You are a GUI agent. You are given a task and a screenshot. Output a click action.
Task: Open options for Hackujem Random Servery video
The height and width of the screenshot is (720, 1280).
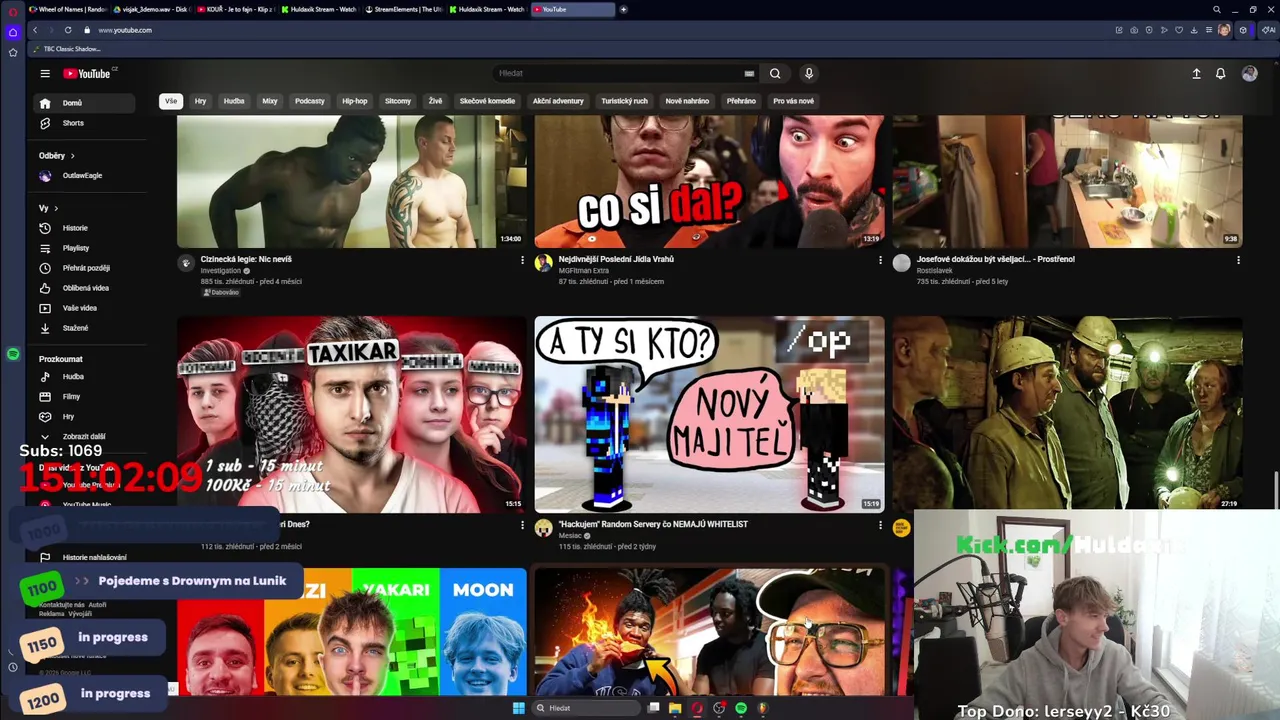click(x=880, y=525)
